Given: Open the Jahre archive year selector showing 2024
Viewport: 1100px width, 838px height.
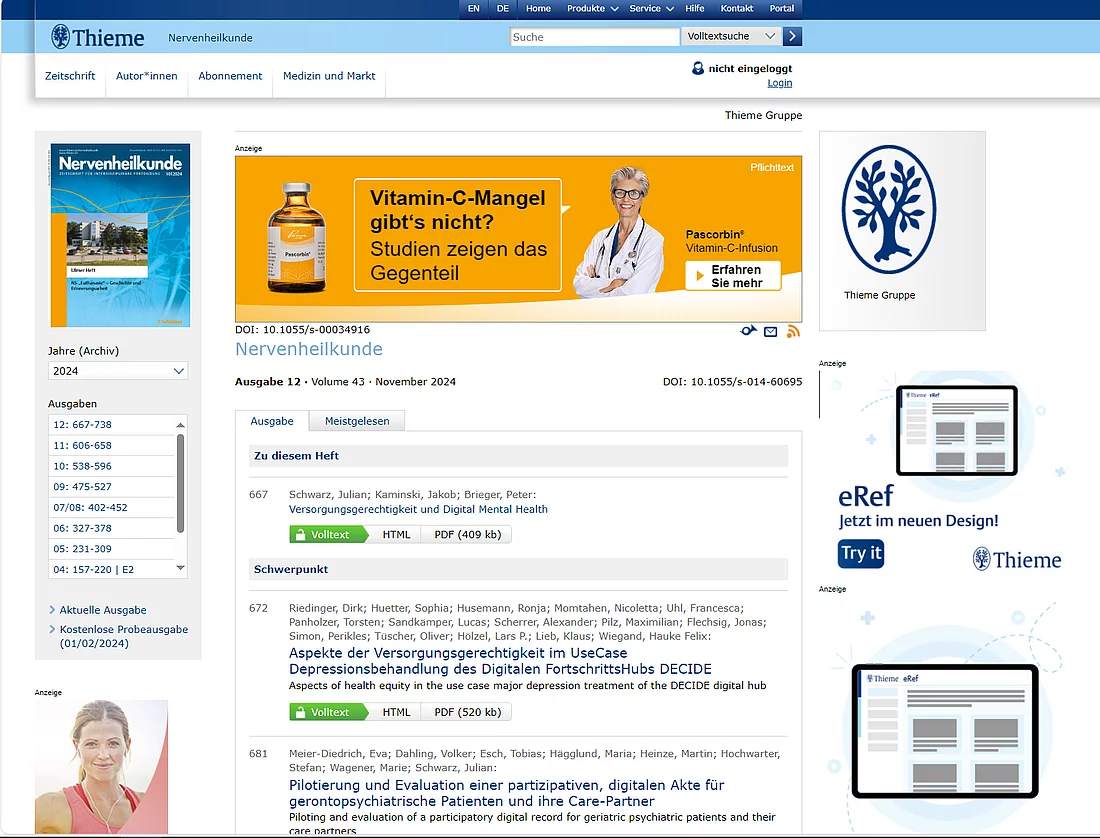Looking at the screenshot, I should coord(117,371).
